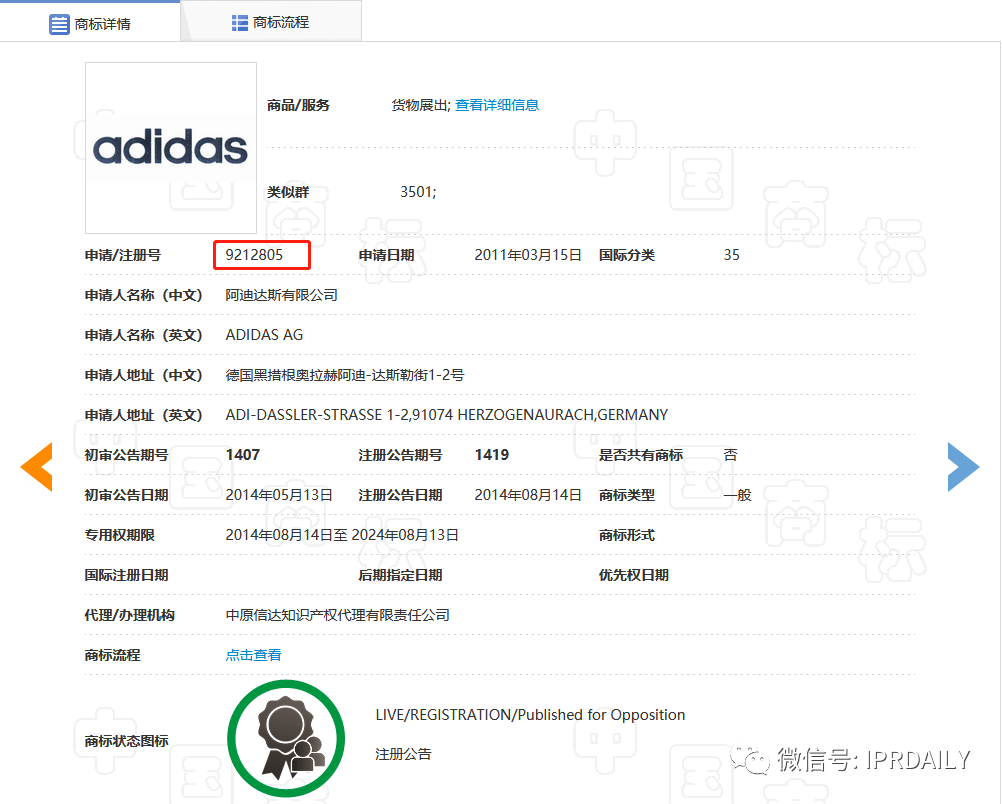This screenshot has width=1002, height=804.
Task: Click the green registration ribbon badge
Action: (286, 737)
